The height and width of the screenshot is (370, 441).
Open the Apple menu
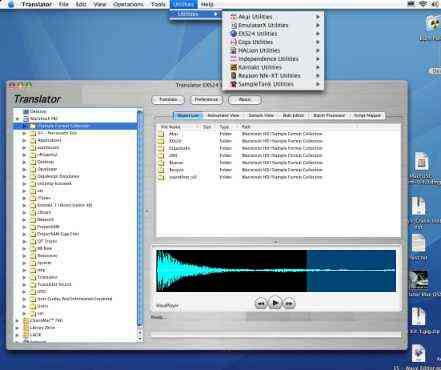coord(10,4)
